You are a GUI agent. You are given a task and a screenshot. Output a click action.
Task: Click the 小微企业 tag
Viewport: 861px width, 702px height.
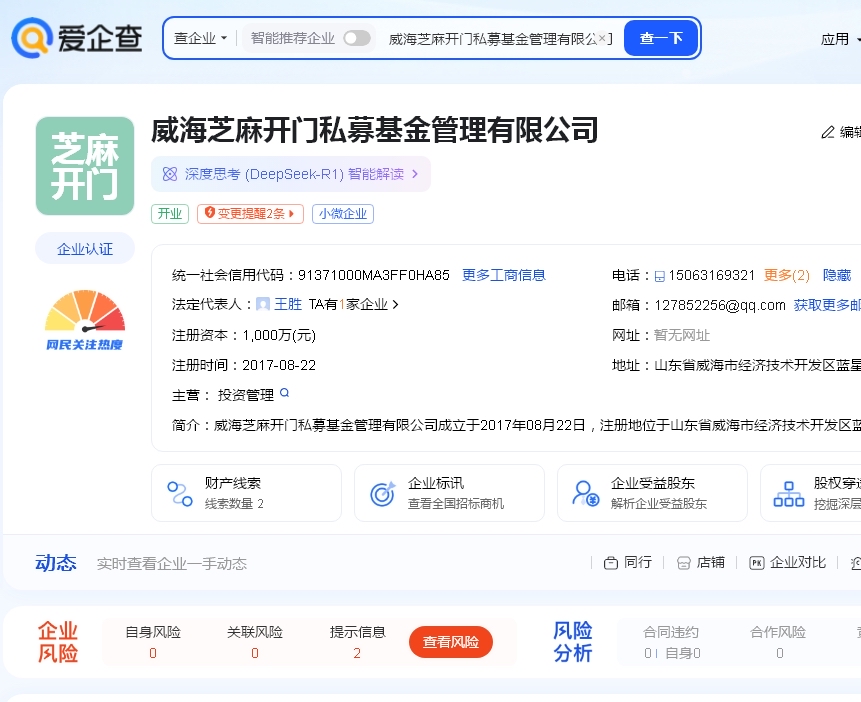[343, 214]
